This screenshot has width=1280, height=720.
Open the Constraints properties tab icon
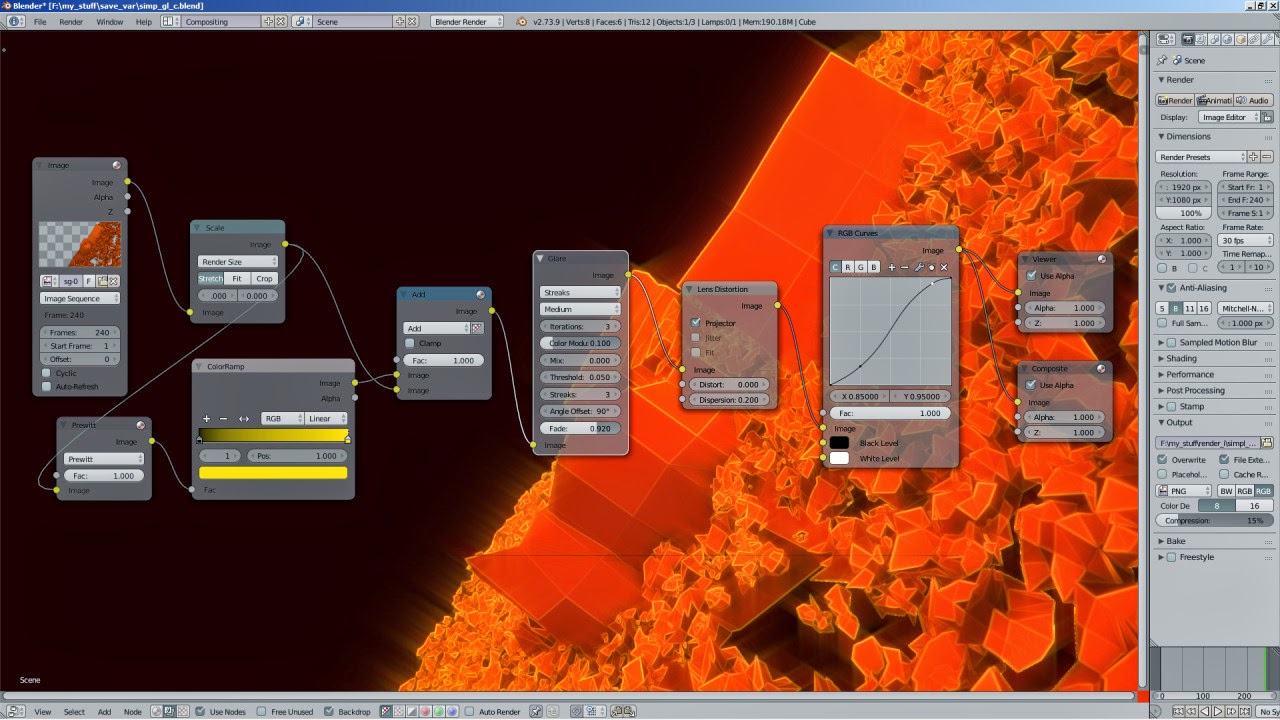[x=1254, y=39]
